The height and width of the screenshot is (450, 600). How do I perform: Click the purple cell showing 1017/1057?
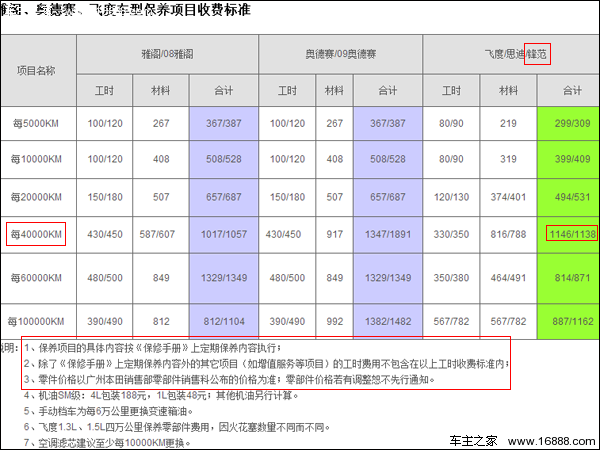(223, 235)
